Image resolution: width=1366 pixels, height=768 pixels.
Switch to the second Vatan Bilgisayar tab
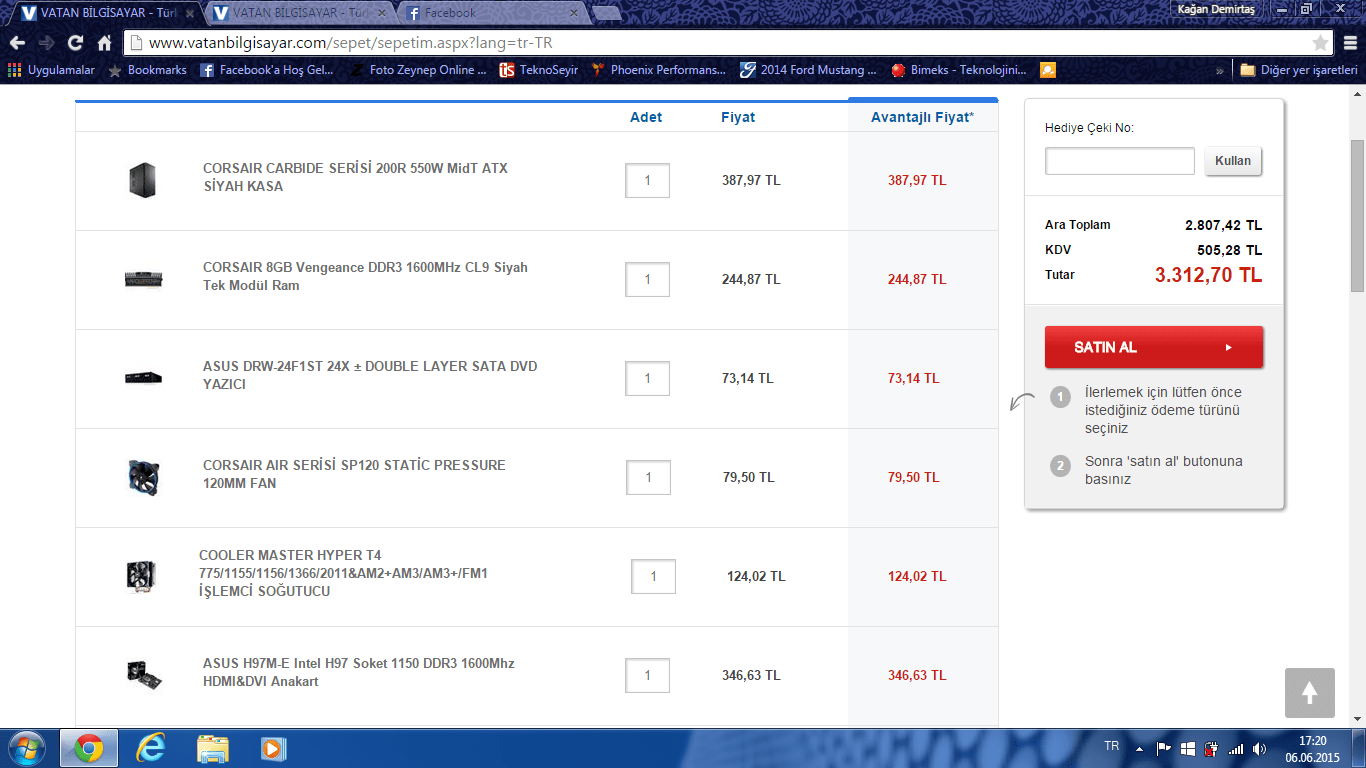point(298,13)
